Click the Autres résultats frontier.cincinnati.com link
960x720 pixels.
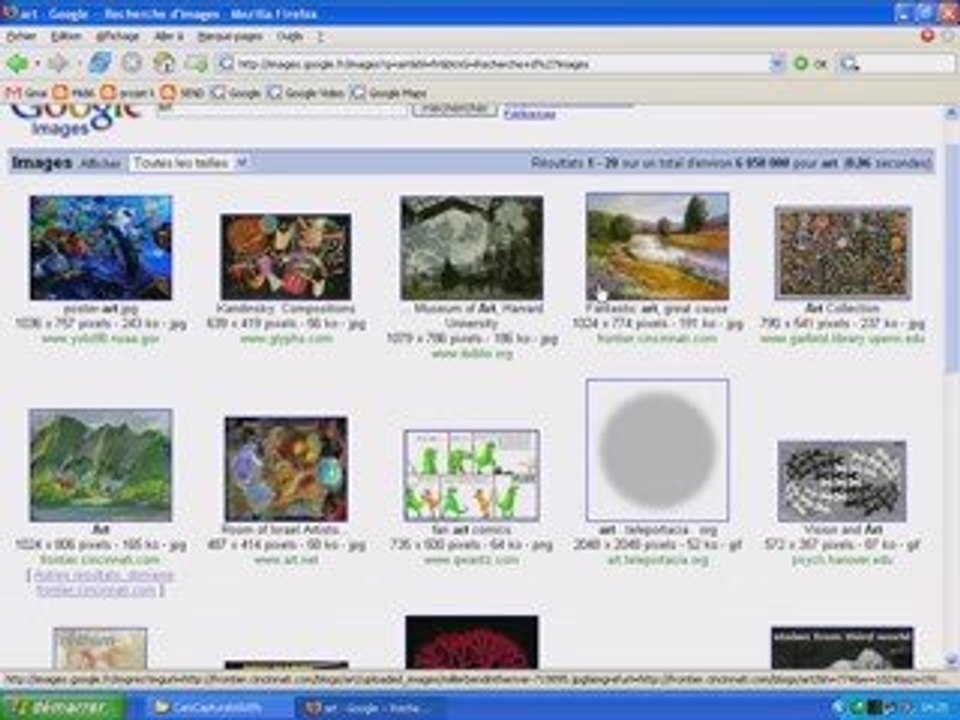100,583
